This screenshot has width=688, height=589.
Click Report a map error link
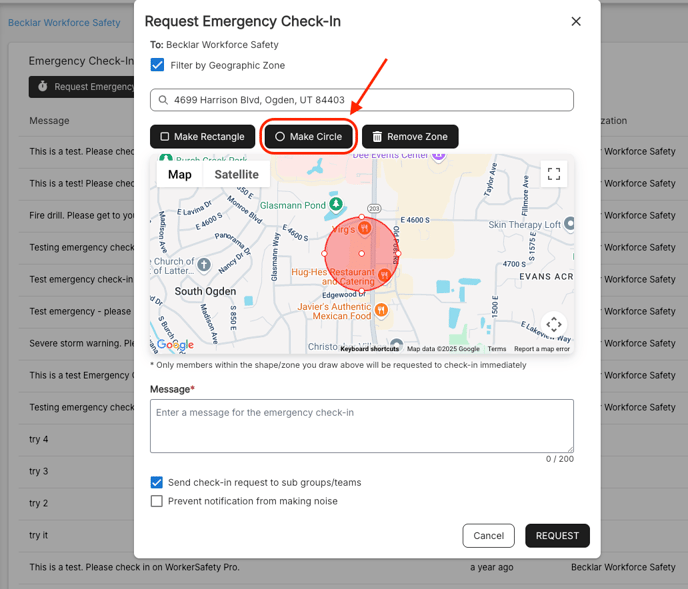(542, 349)
